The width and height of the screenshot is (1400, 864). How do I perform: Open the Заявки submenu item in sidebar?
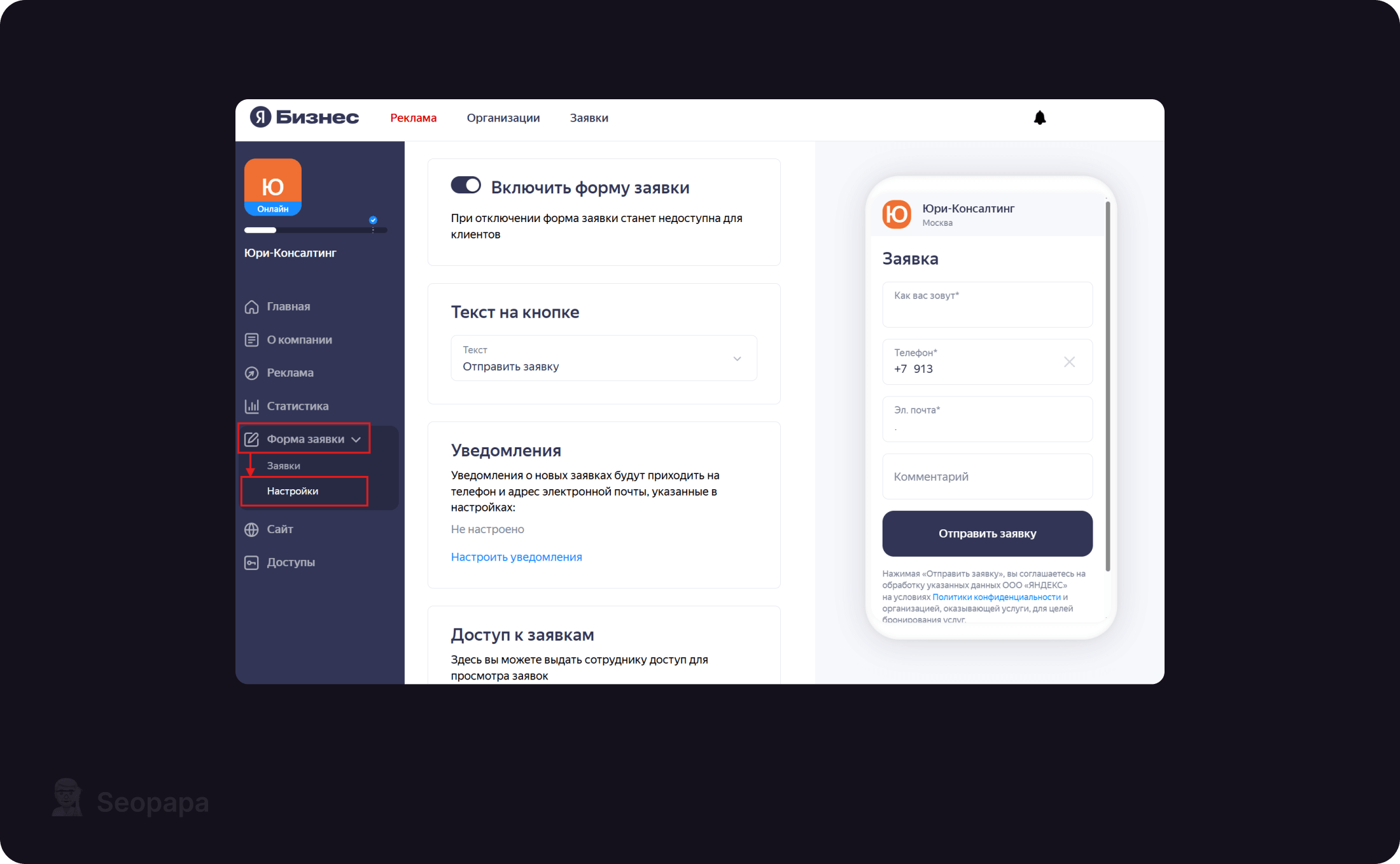pyautogui.click(x=283, y=466)
